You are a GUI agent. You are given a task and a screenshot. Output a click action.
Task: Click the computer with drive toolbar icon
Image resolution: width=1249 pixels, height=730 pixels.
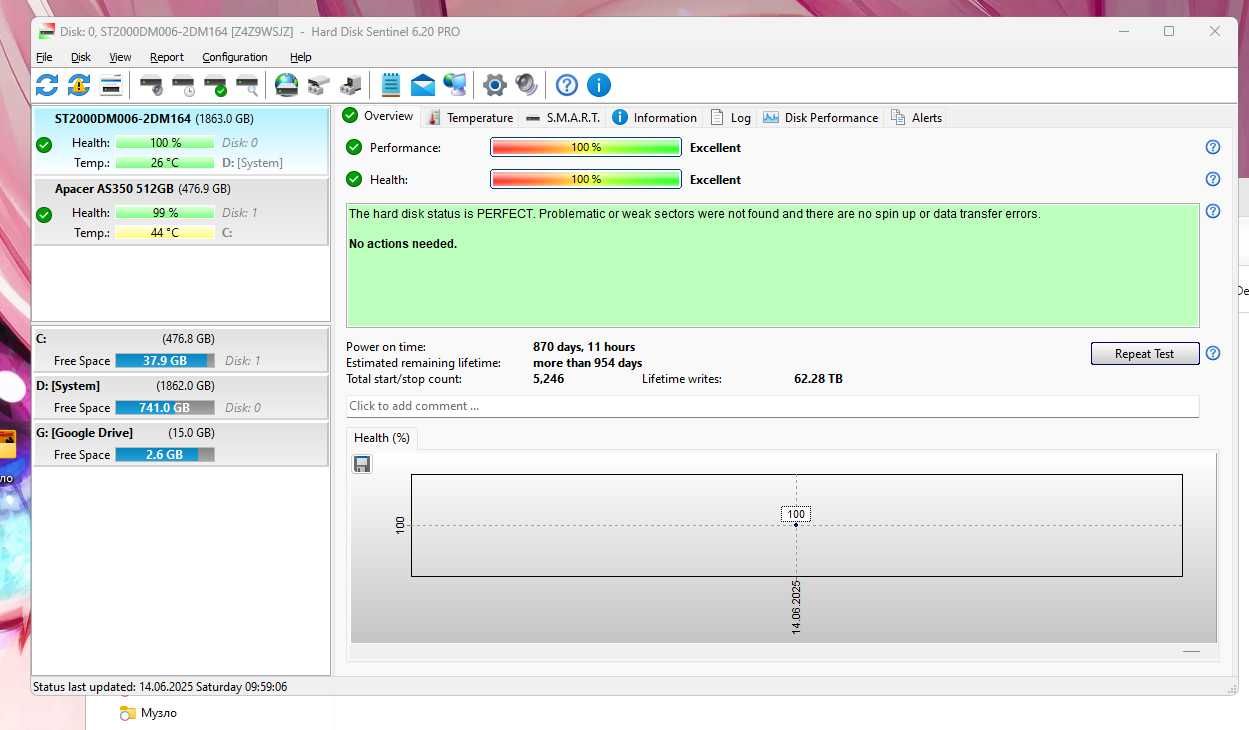[x=351, y=85]
